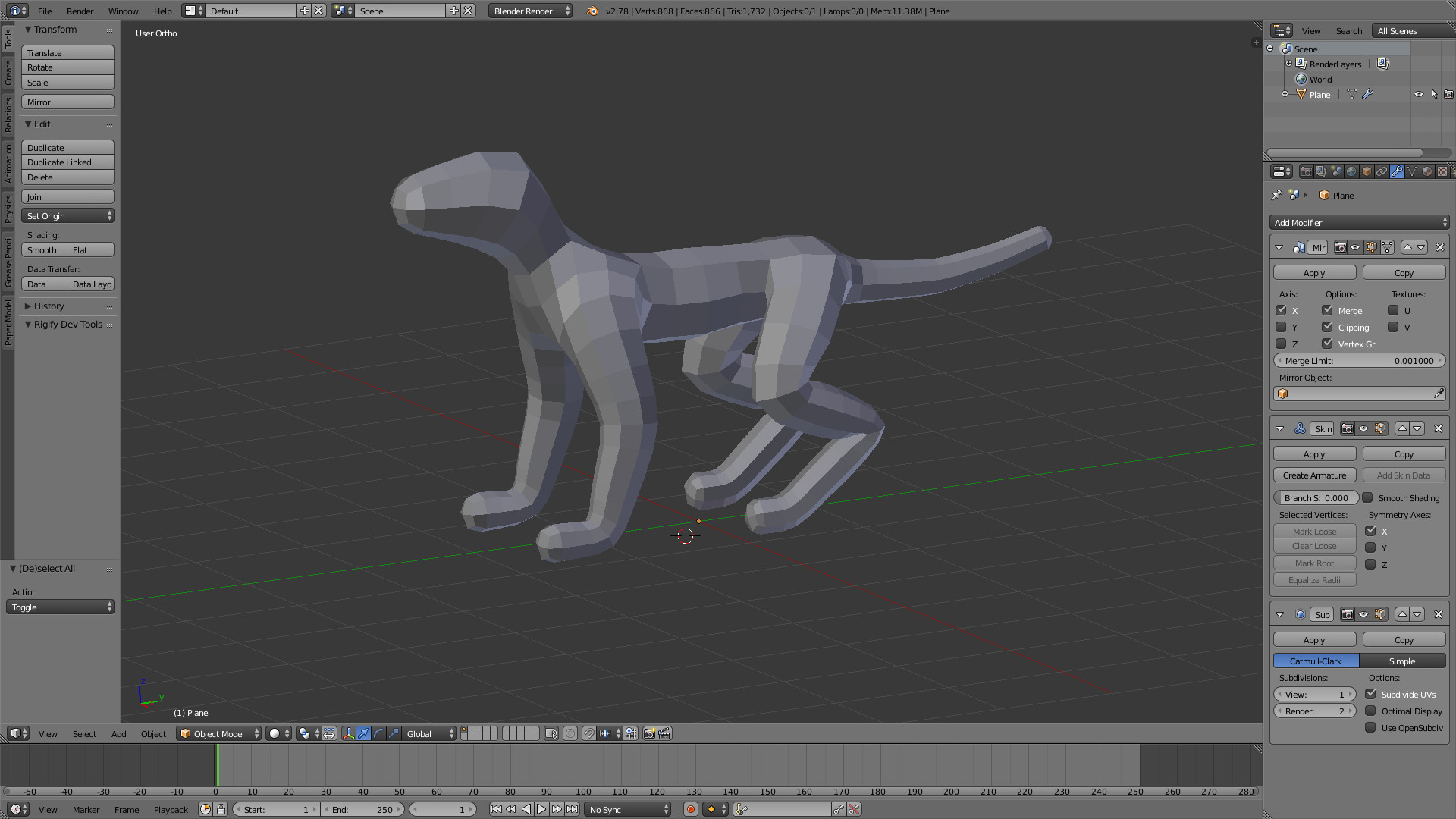The image size is (1456, 819).
Task: Open the World properties globe tab
Action: tap(1351, 171)
